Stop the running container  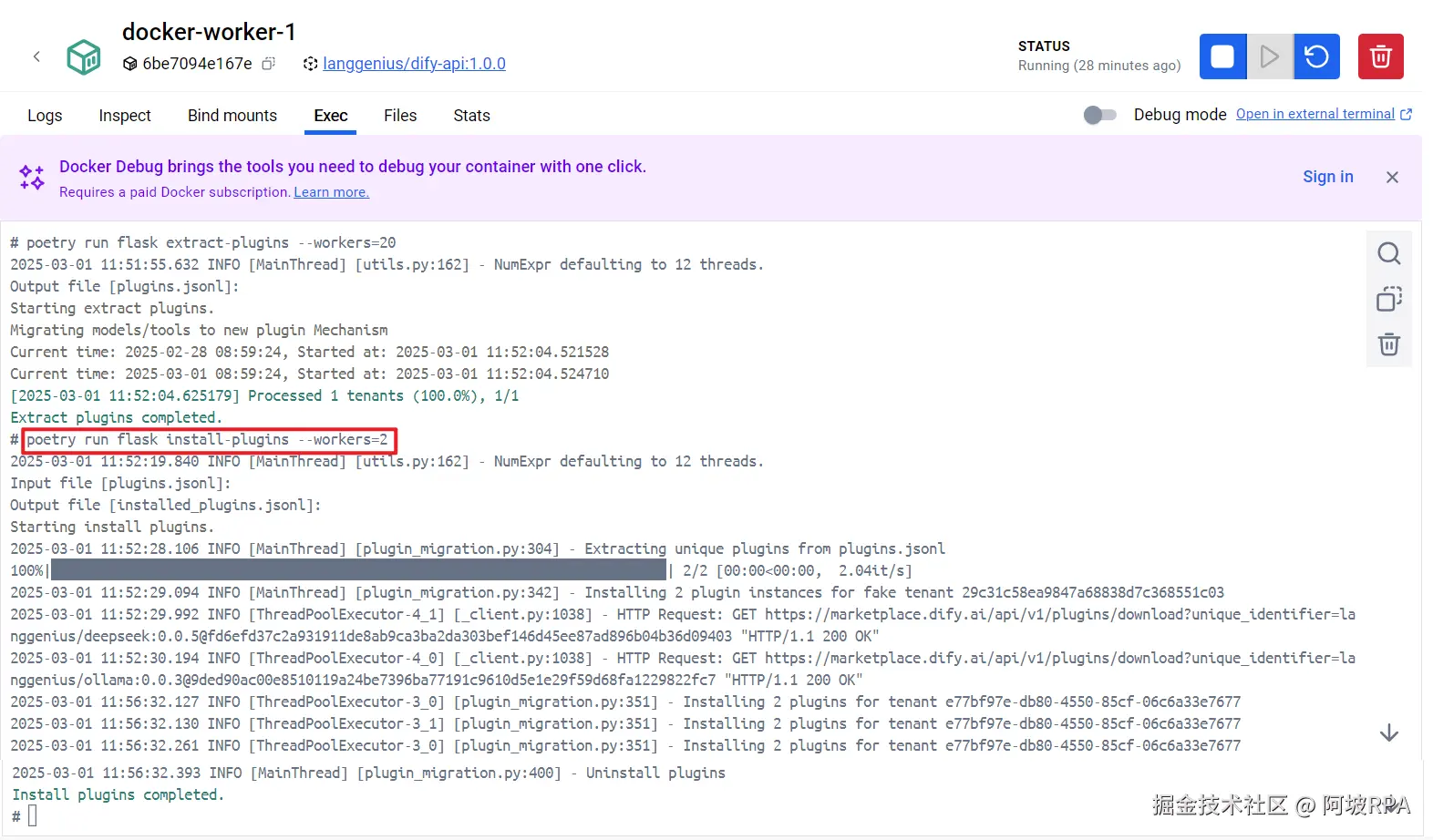click(1222, 56)
